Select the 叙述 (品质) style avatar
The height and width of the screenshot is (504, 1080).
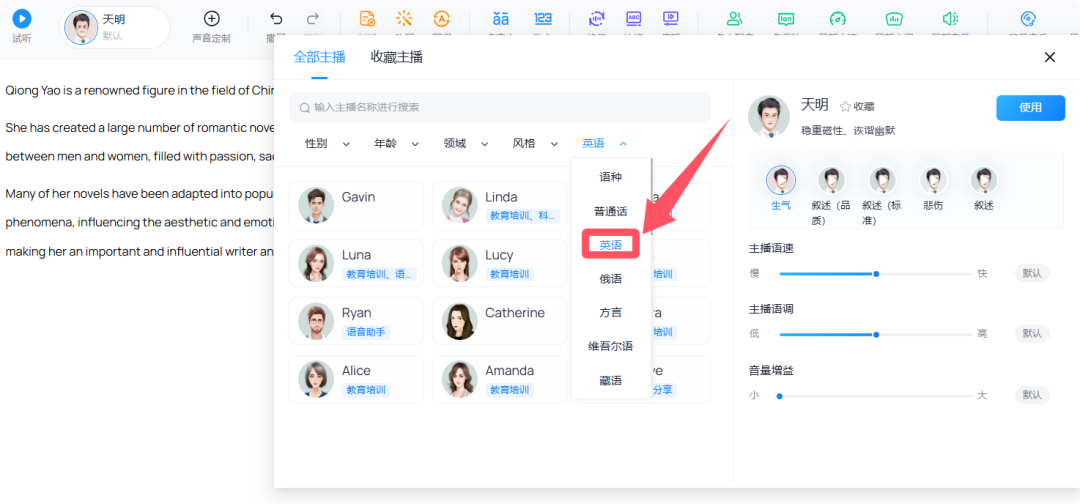click(x=831, y=181)
